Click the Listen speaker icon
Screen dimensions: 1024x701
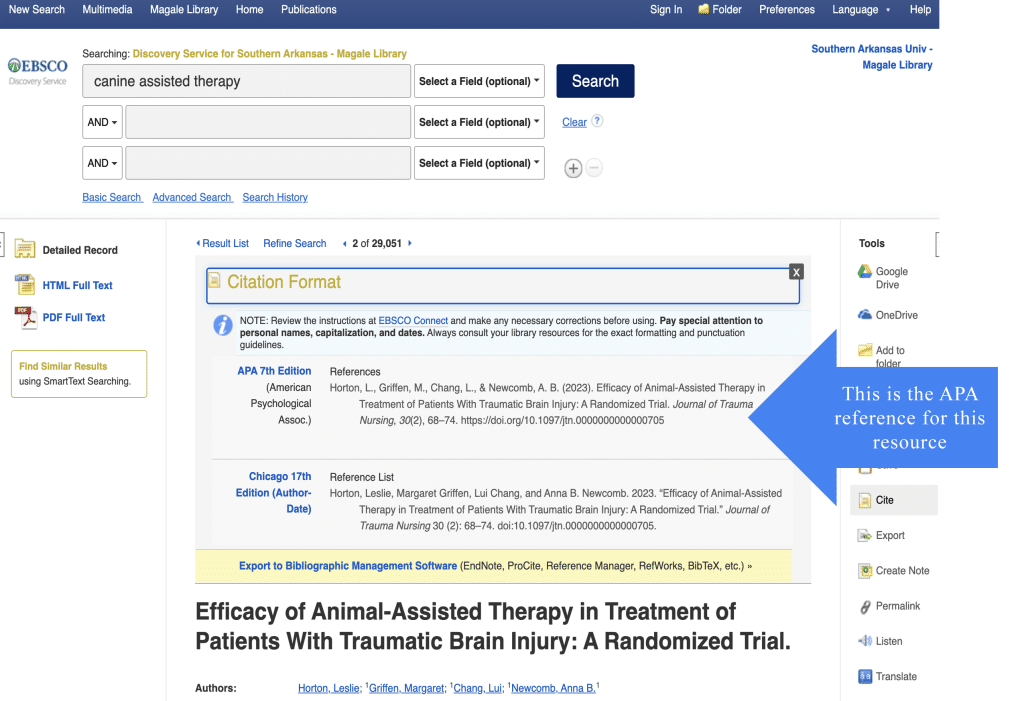865,641
